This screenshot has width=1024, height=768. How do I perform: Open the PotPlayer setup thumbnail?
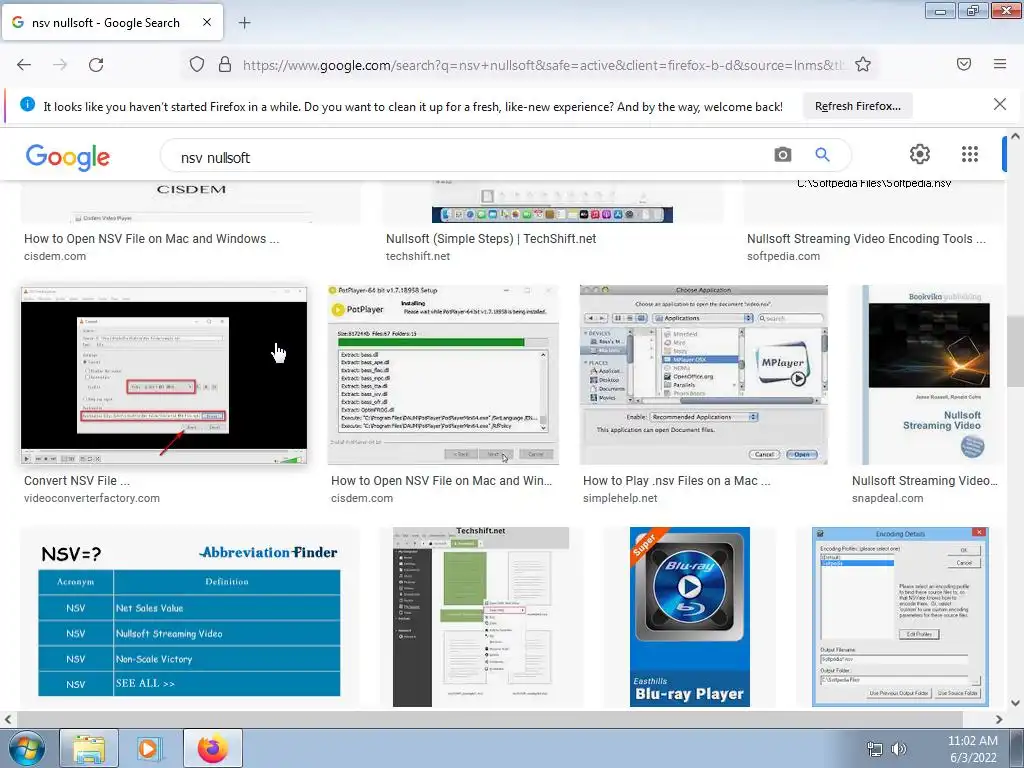pyautogui.click(x=443, y=375)
